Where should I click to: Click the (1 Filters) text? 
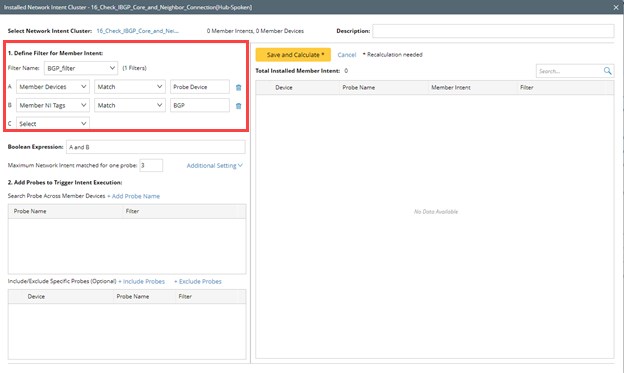(135, 68)
